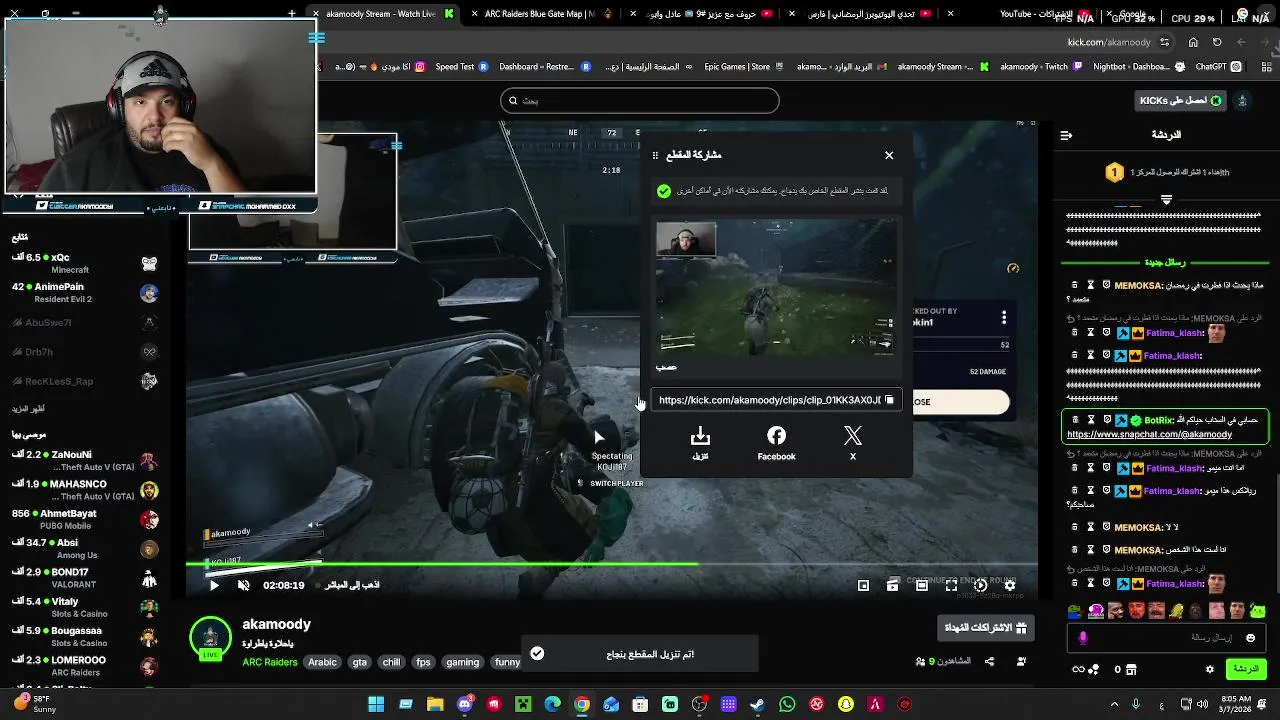Open the clip preview thumbnail
The height and width of the screenshot is (720, 1280).
(x=776, y=288)
